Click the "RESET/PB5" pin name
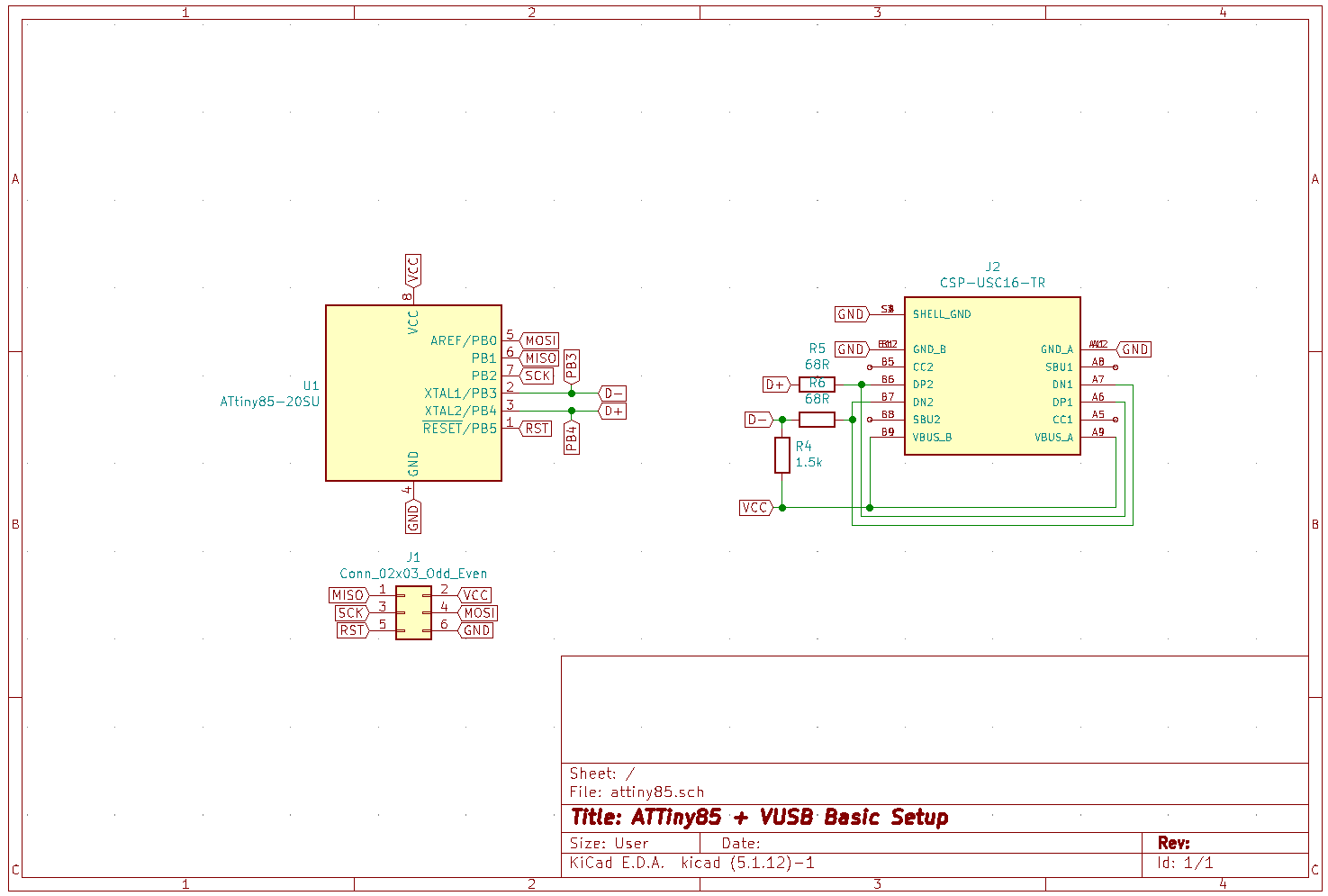This screenshot has width=1328, height=896. [x=460, y=429]
